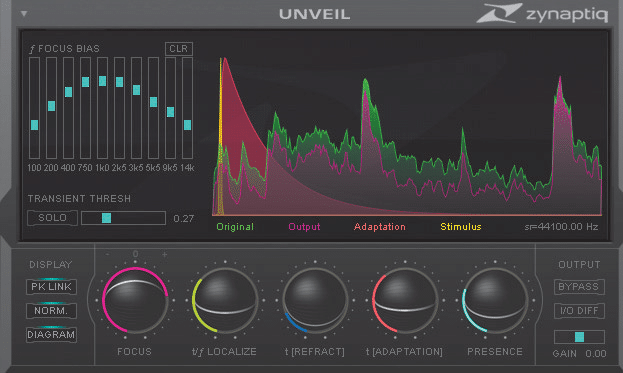Image resolution: width=623 pixels, height=373 pixels.
Task: Clear focus bias with CLR button
Action: 179,48
